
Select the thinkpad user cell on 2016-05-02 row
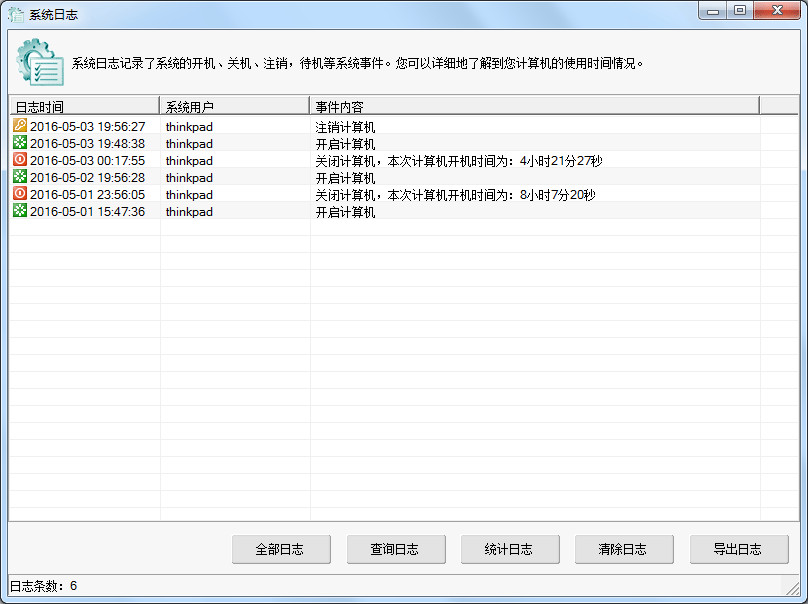point(189,177)
